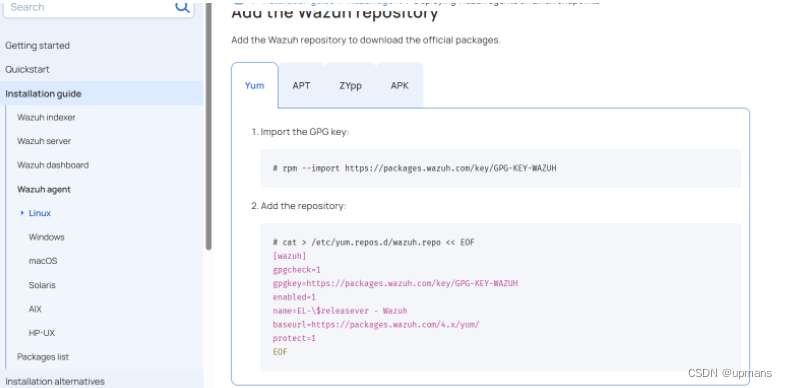The width and height of the screenshot is (787, 388).
Task: Click the sidebar vertical scrollbar
Action: (208, 125)
